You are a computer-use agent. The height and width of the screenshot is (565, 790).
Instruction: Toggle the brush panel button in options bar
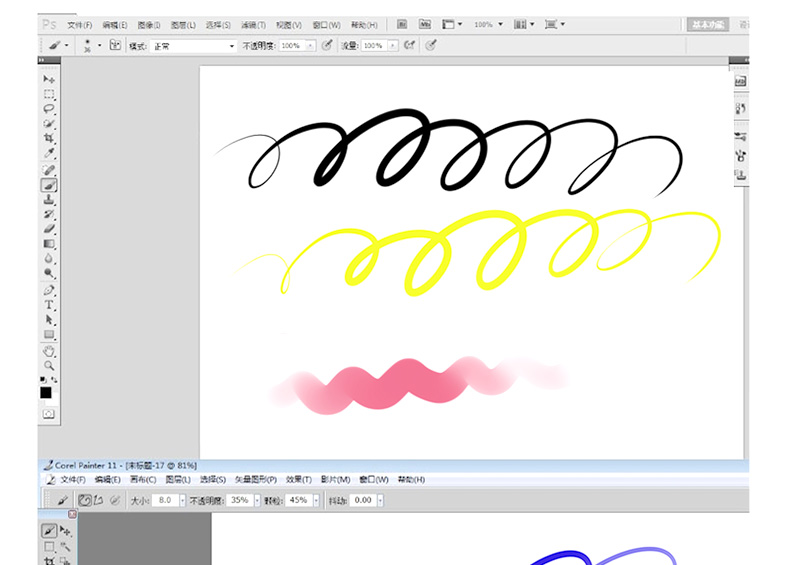(x=115, y=46)
